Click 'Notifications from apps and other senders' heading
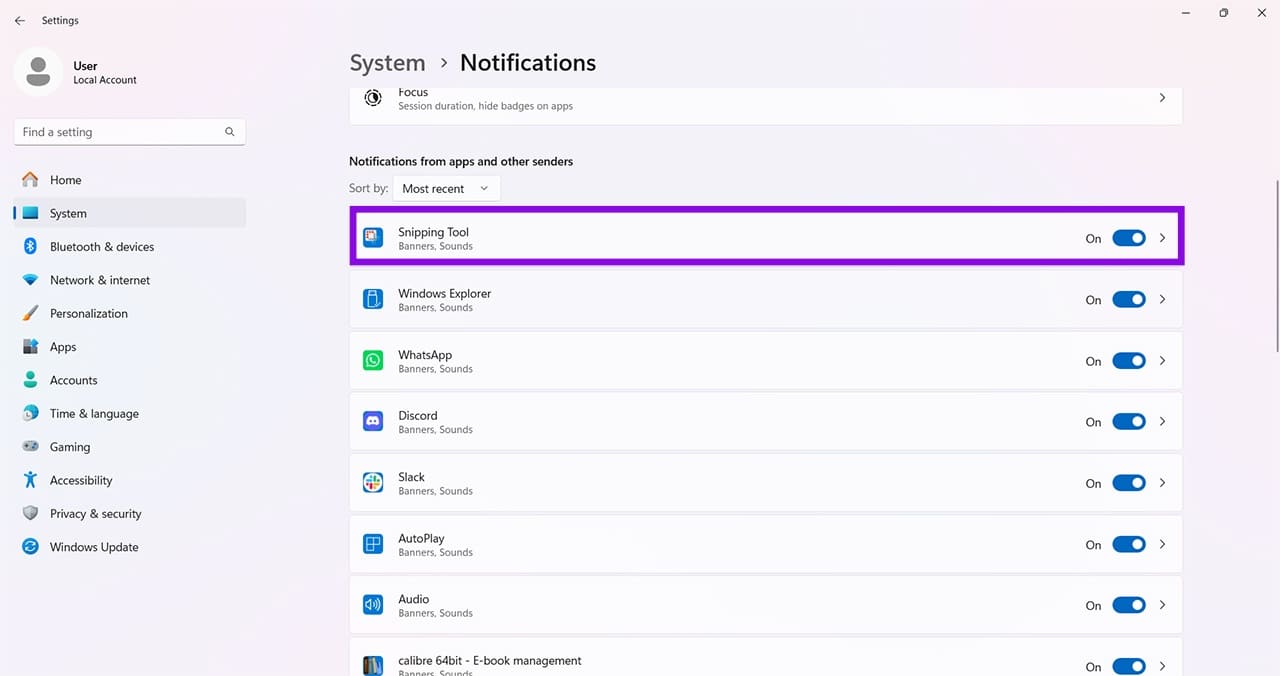Viewport: 1280px width, 676px height. (461, 161)
